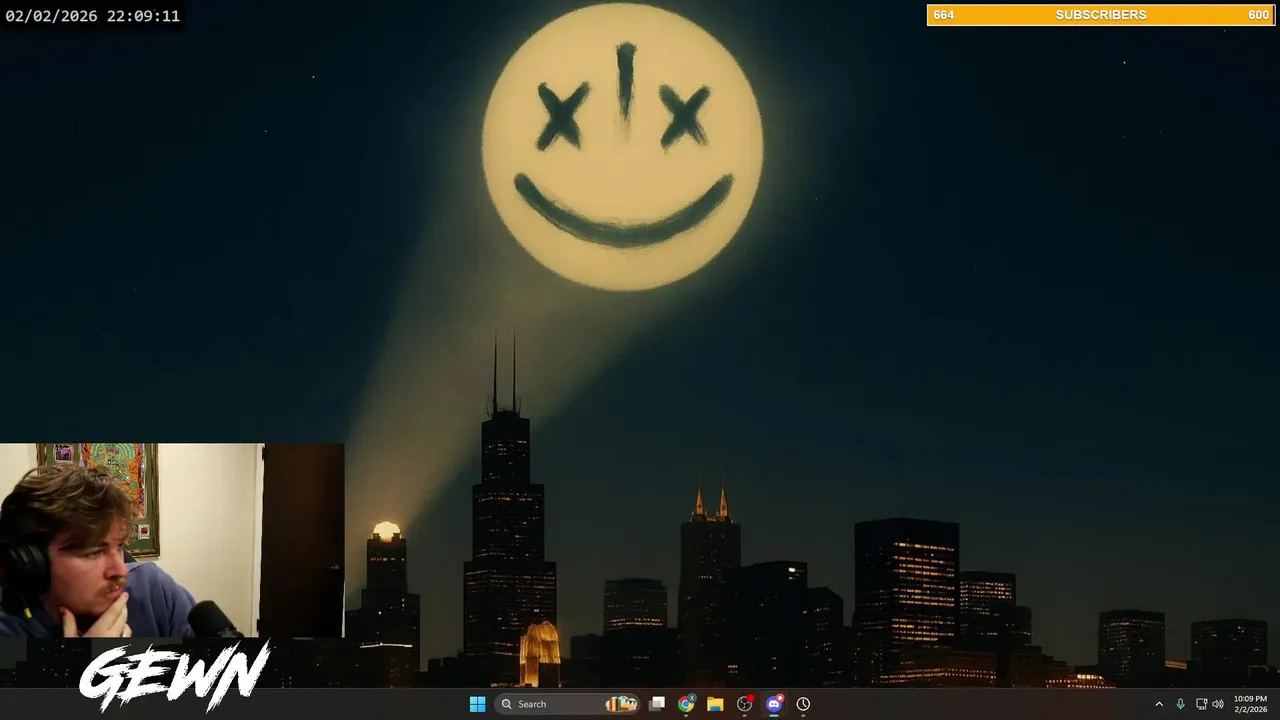Open OBS Studio from the taskbar
This screenshot has width=1280, height=720.
[744, 704]
